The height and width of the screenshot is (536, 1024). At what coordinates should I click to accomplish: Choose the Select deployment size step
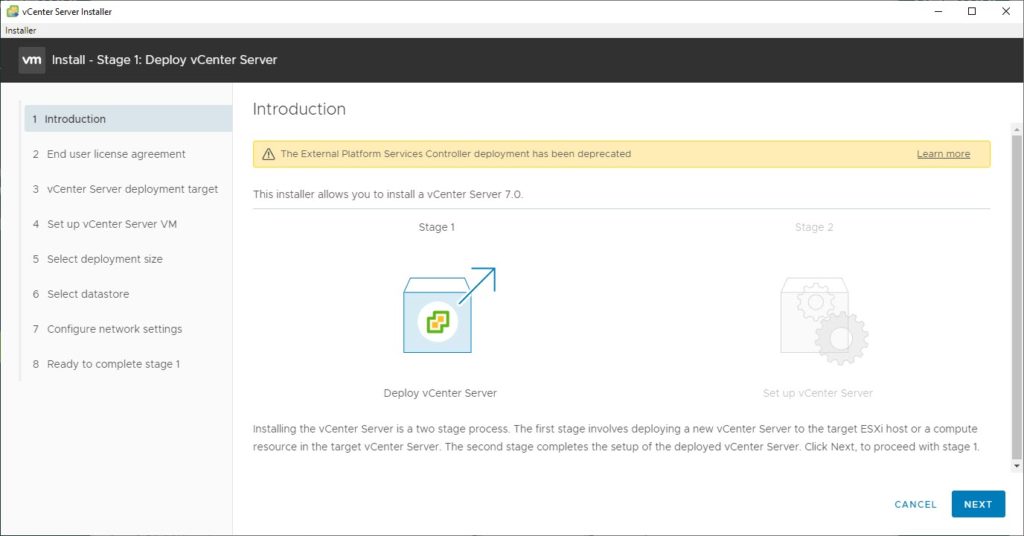(104, 259)
